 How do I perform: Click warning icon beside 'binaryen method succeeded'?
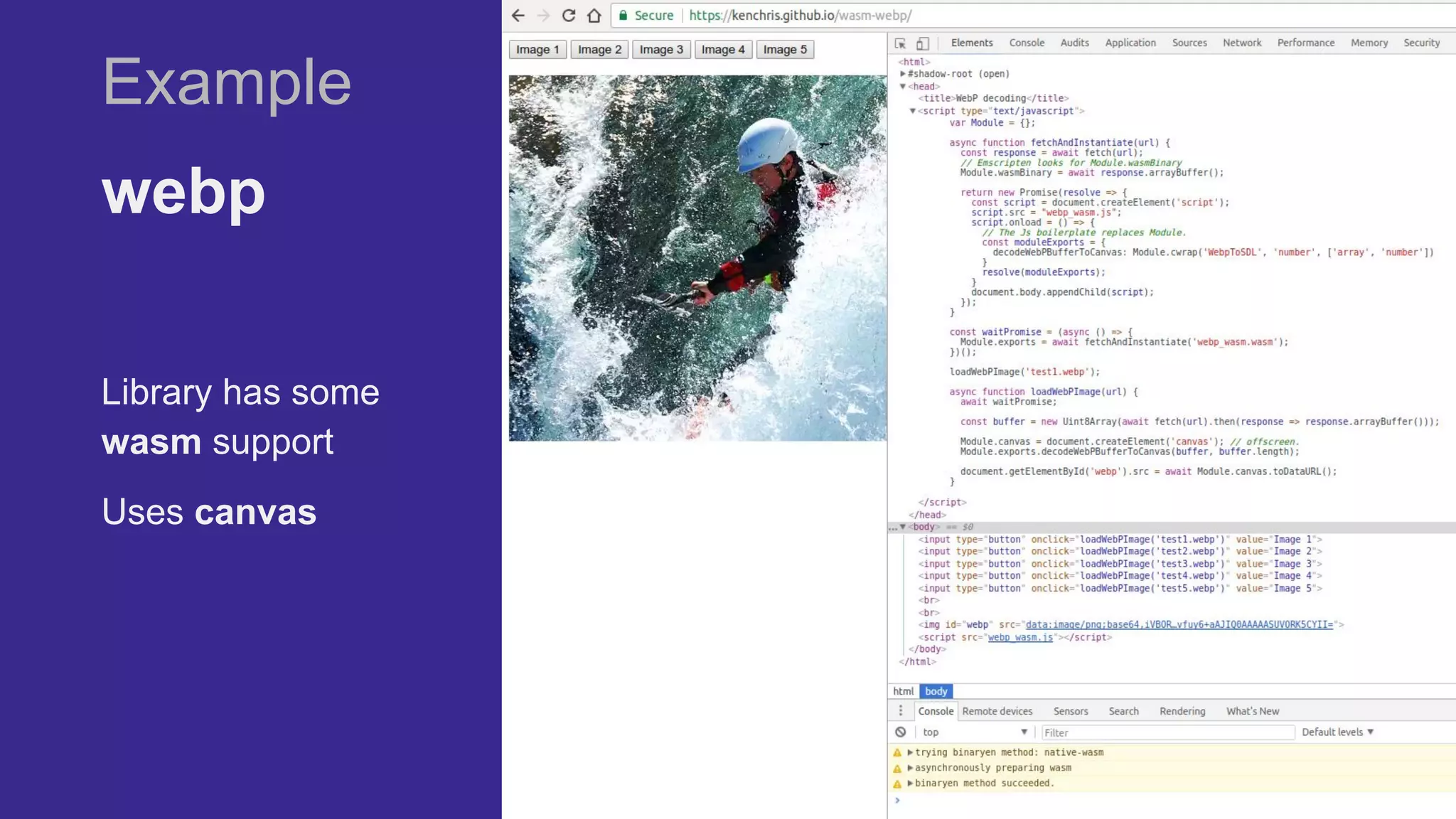point(897,784)
